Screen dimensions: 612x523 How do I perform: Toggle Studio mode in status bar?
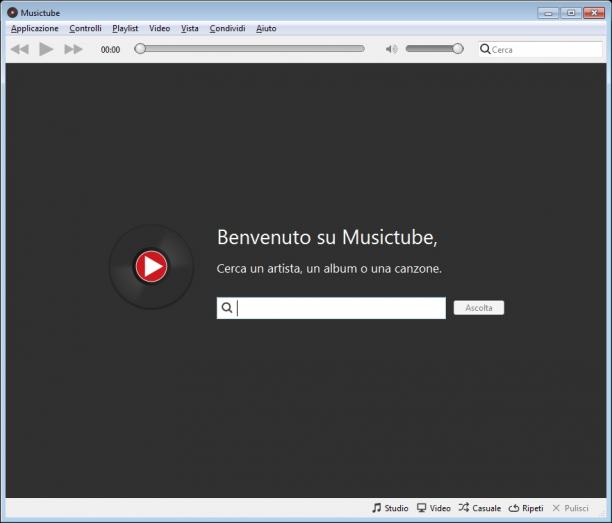click(390, 508)
